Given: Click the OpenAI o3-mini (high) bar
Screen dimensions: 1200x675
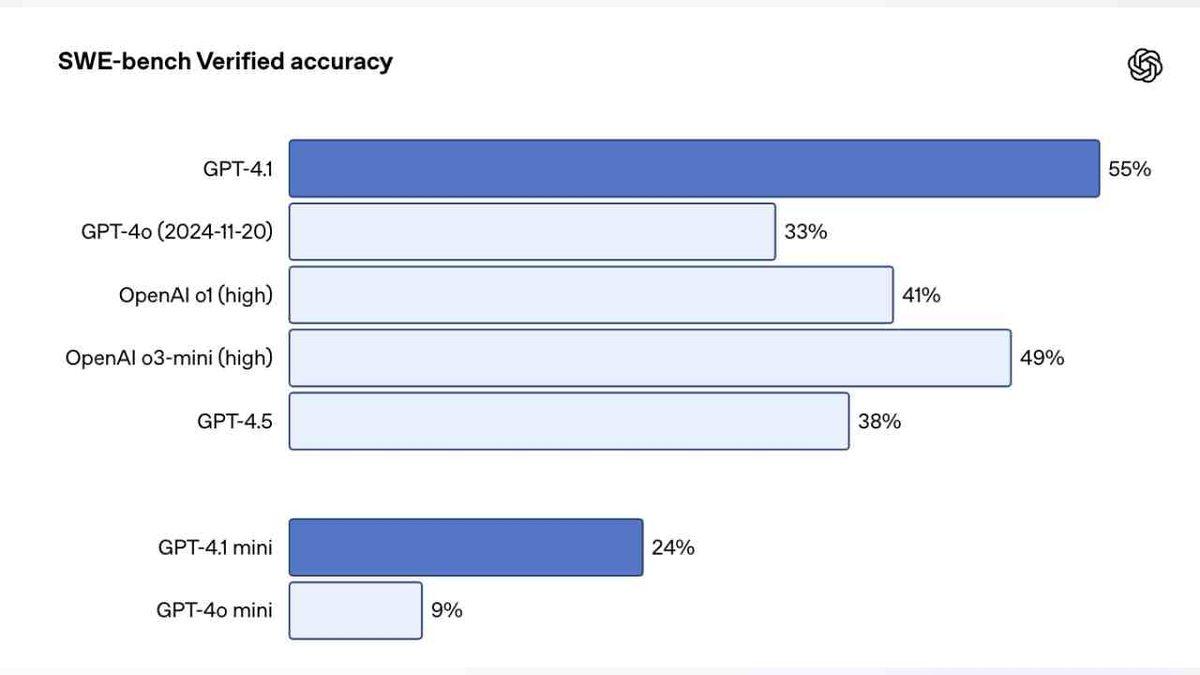Looking at the screenshot, I should pyautogui.click(x=650, y=358).
